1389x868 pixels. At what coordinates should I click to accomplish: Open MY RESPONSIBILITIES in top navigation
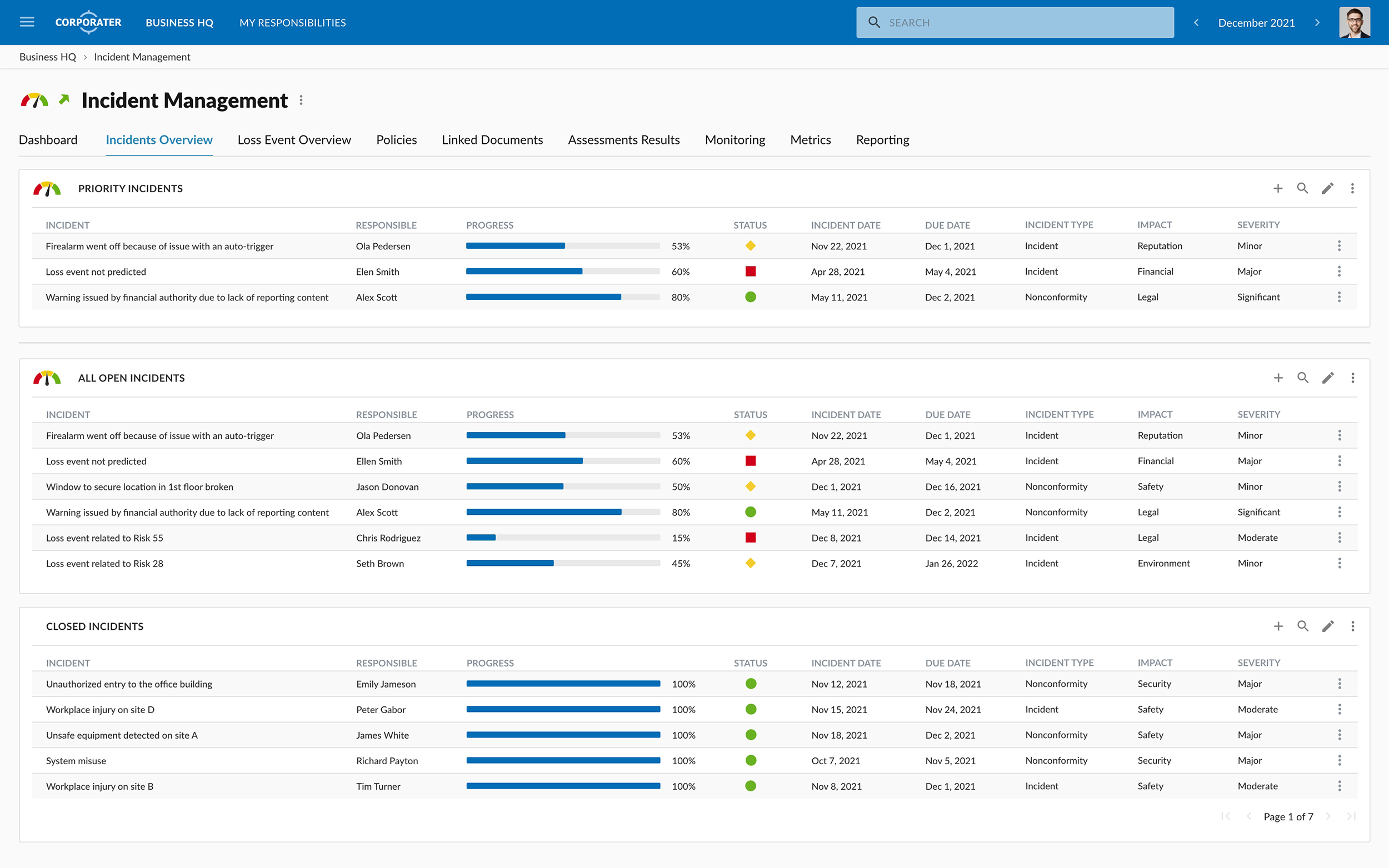pos(292,22)
